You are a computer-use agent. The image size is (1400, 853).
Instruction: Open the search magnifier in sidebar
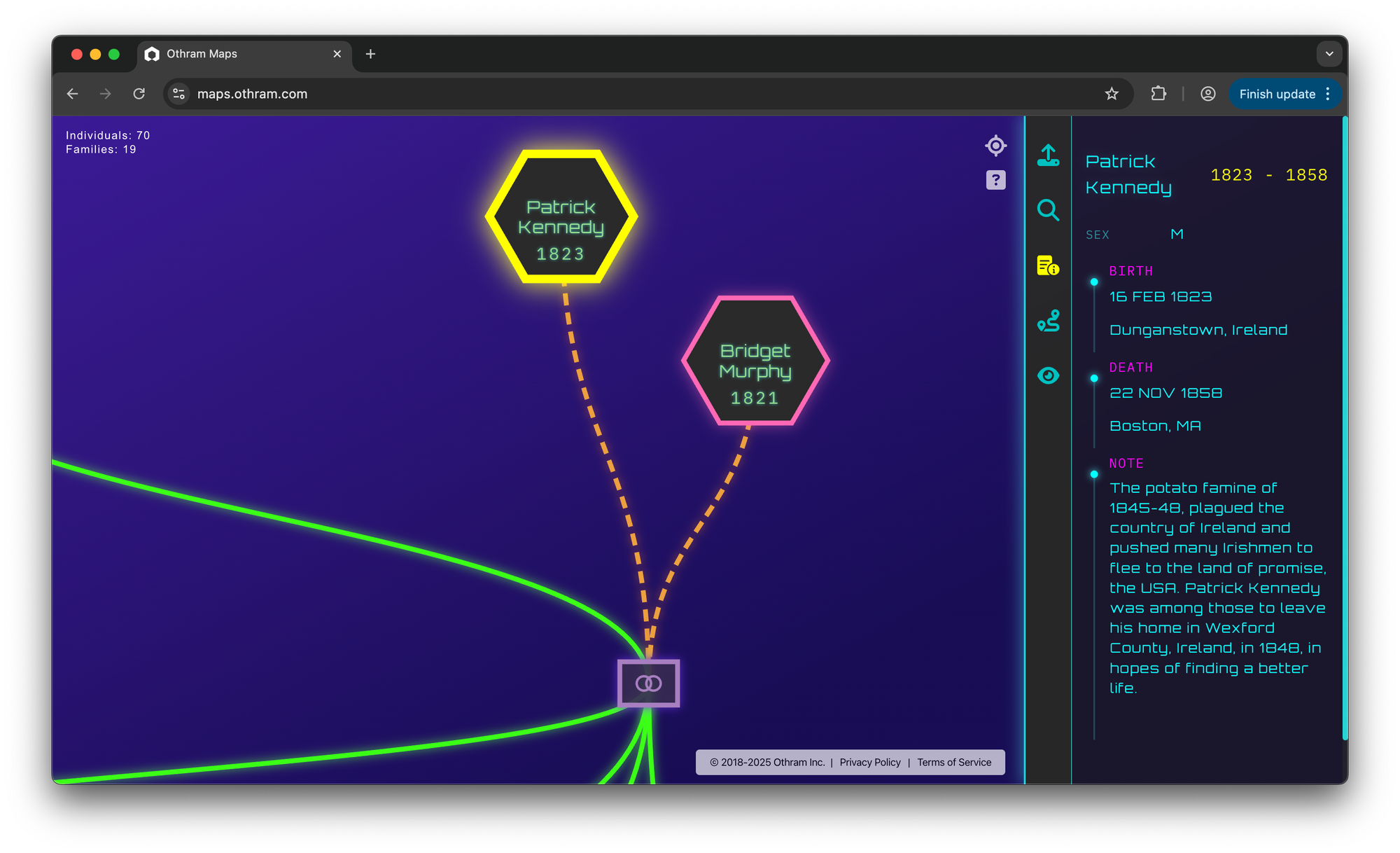(x=1048, y=209)
